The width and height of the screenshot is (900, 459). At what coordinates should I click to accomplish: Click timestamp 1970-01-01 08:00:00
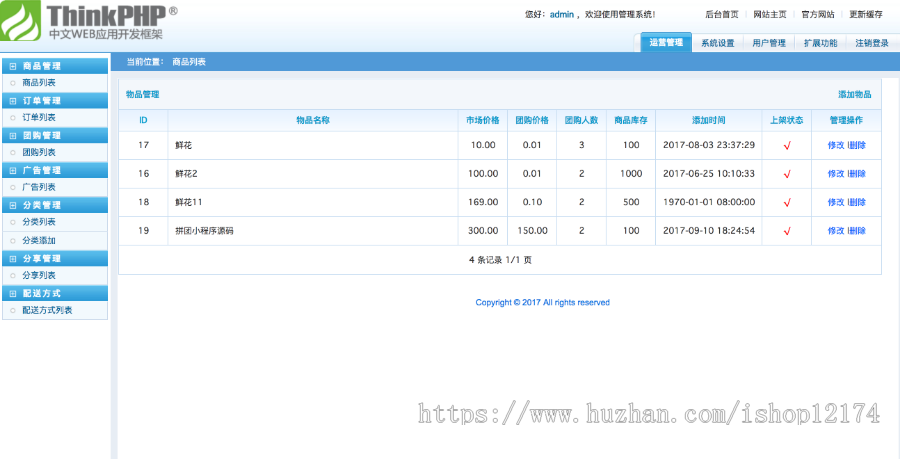tap(709, 202)
